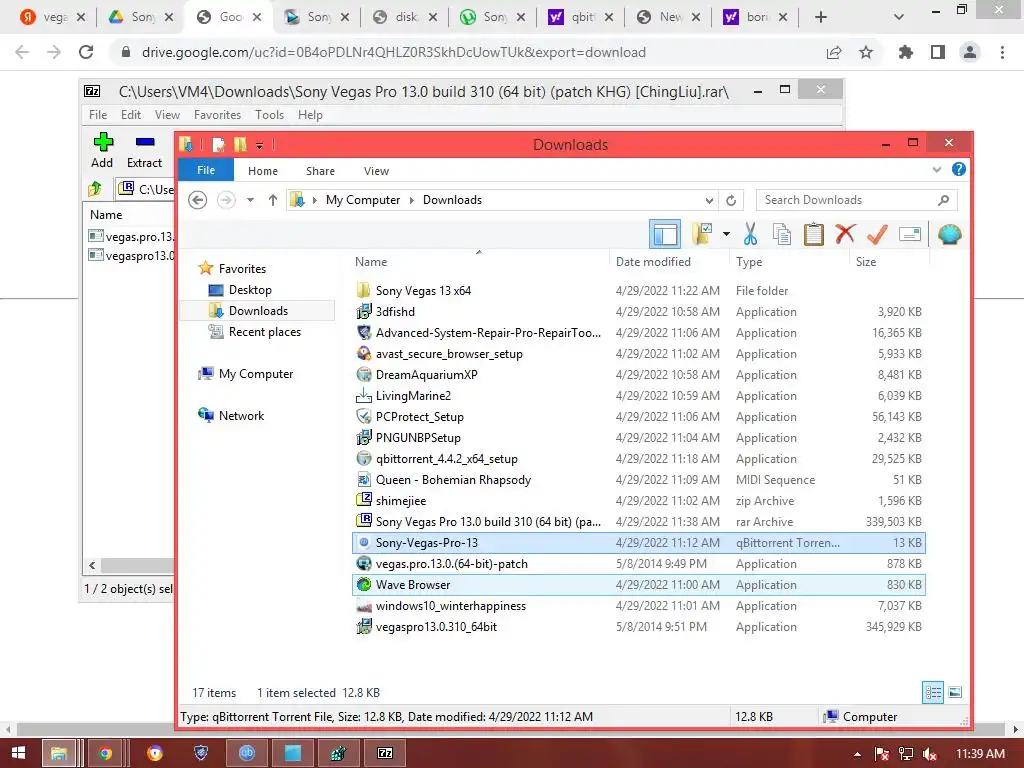Image resolution: width=1024 pixels, height=768 pixels.
Task: Bookmark this page with star icon
Action: click(x=866, y=52)
